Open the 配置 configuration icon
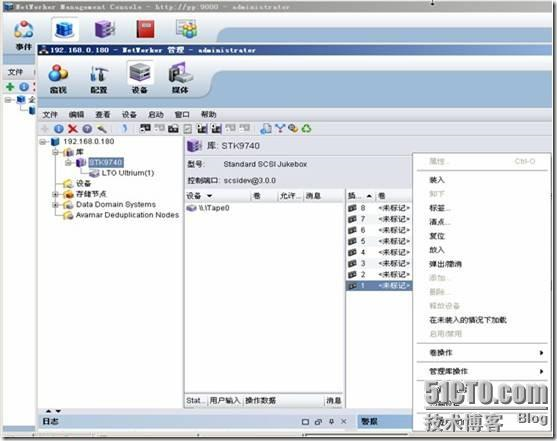Screen dimensions: 557x441 click(x=99, y=79)
